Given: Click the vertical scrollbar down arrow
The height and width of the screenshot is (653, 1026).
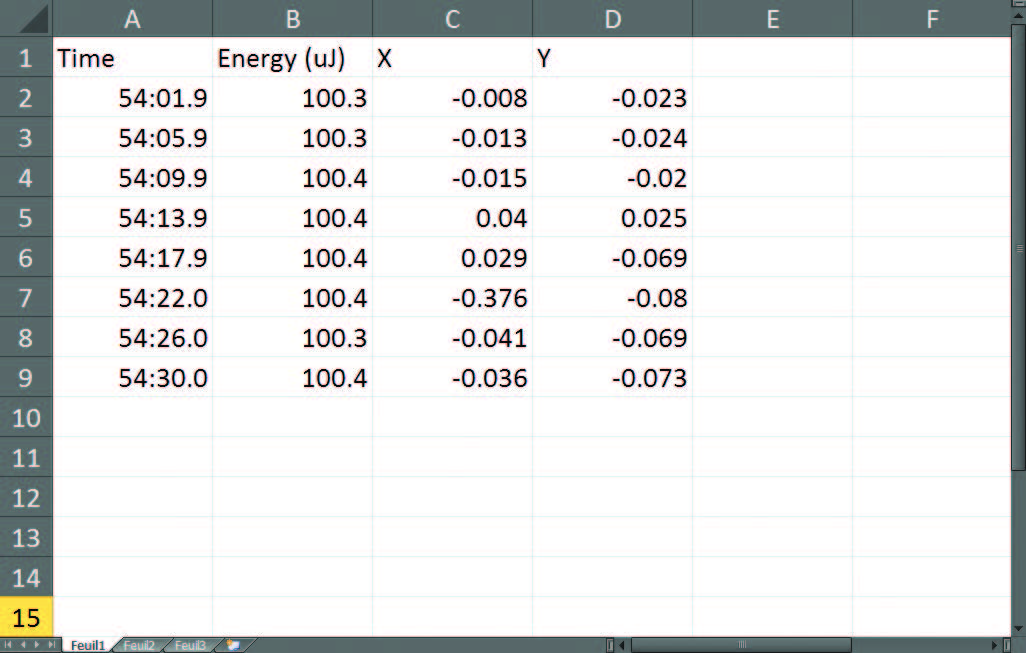Looking at the screenshot, I should 1018,628.
